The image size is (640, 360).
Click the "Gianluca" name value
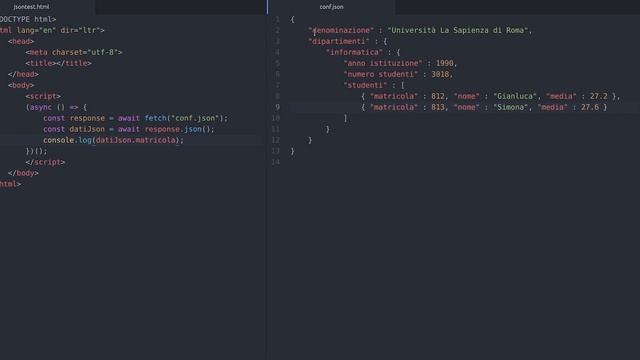515,96
